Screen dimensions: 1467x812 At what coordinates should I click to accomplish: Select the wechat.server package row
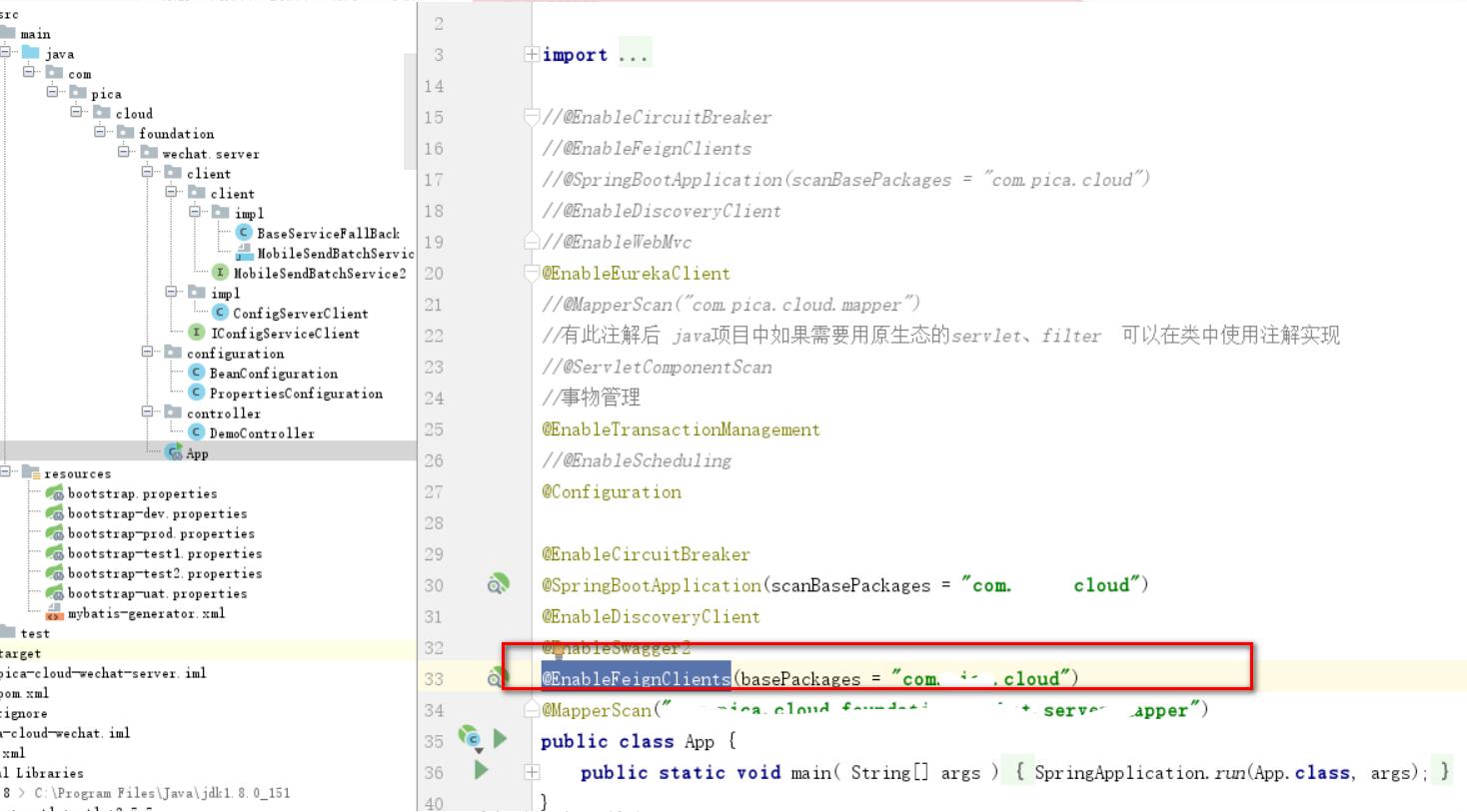[x=200, y=153]
